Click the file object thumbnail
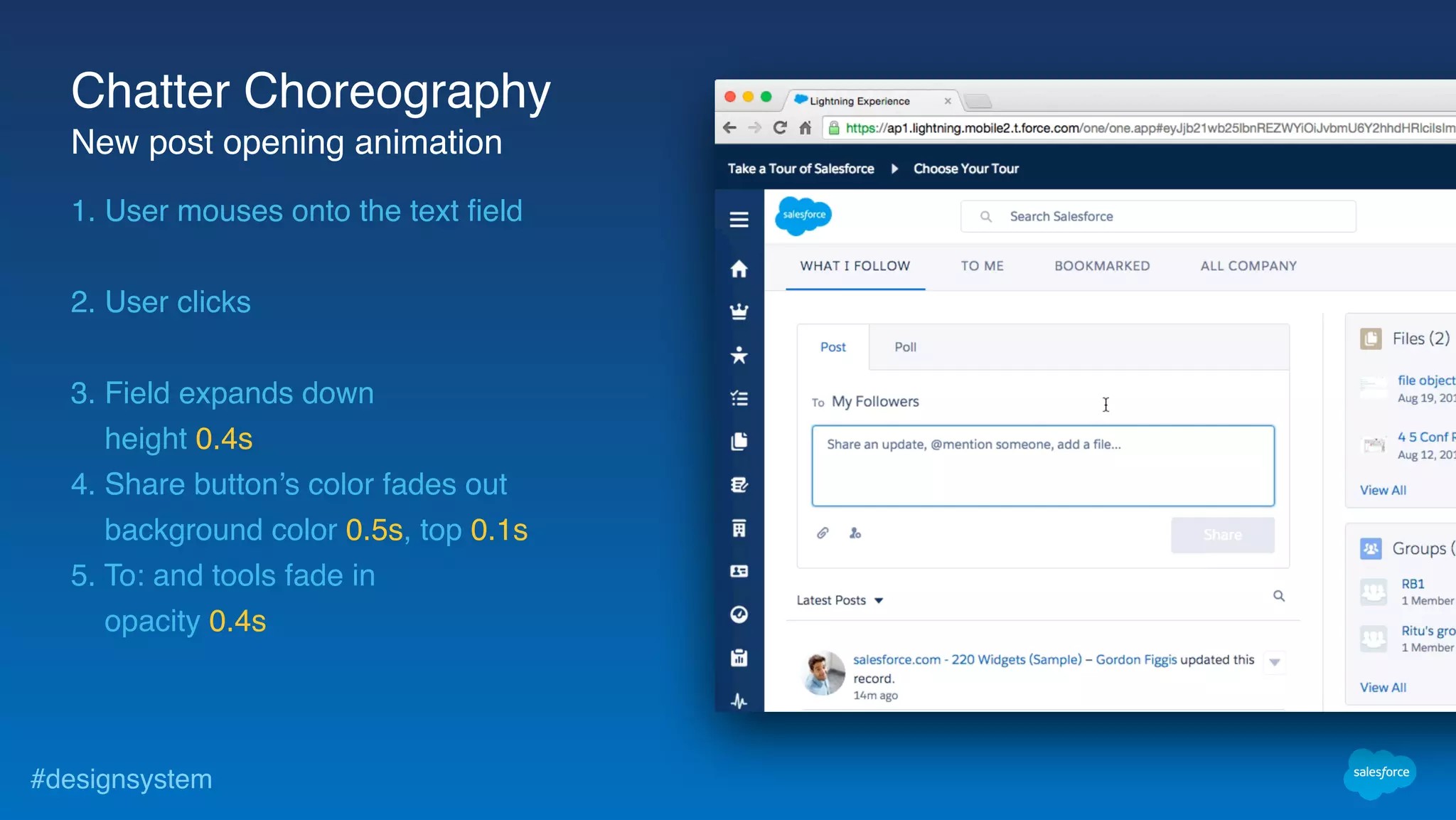The width and height of the screenshot is (1456, 820). (1374, 388)
